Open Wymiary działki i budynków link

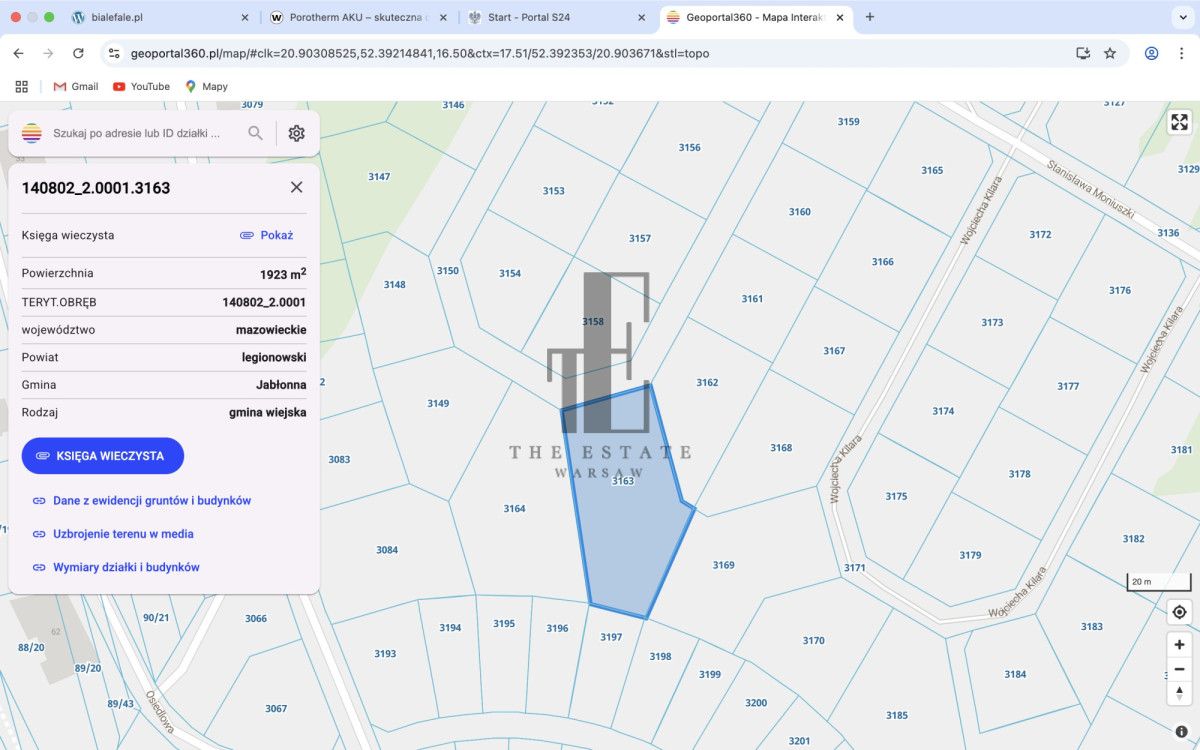coord(126,567)
